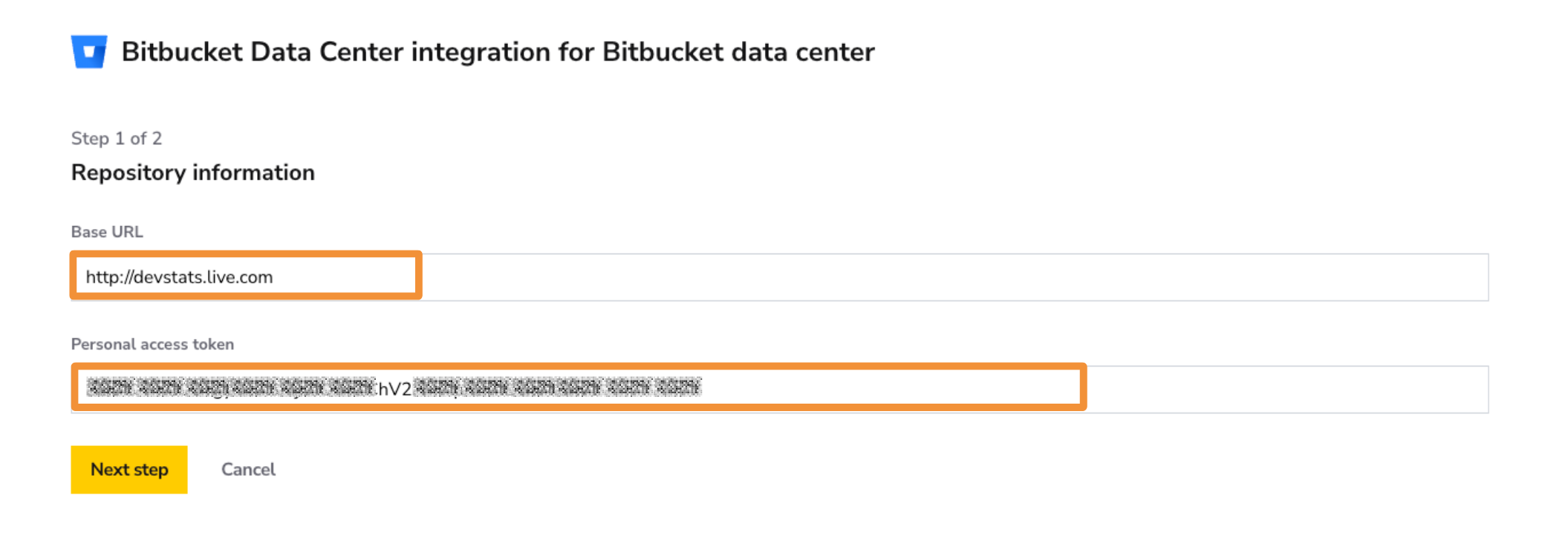Screen dimensions: 1568x559
Task: Focus the Base URL input field
Action: click(780, 277)
